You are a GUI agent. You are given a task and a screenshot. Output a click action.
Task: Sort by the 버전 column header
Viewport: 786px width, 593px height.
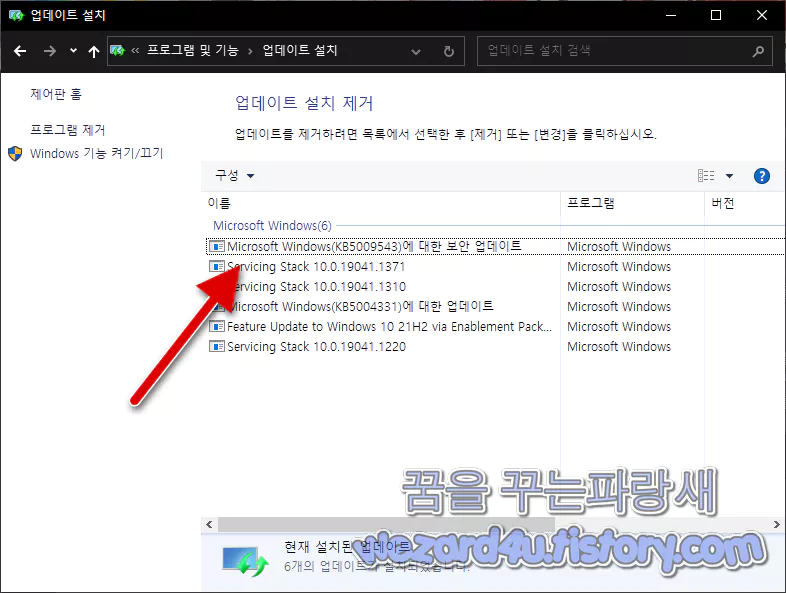click(722, 203)
